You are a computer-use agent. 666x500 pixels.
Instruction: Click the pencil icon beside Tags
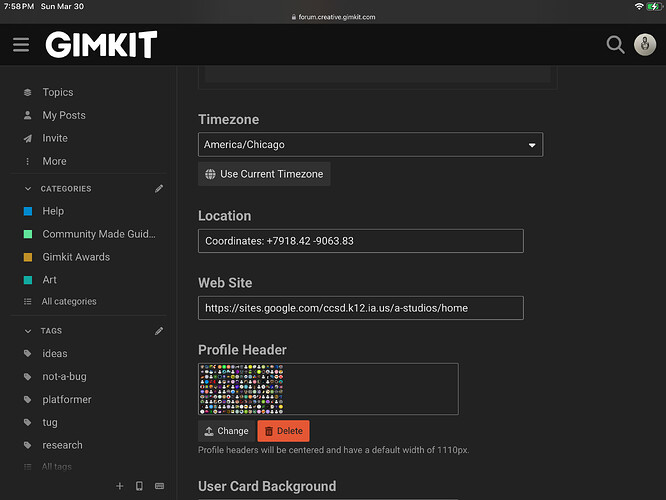159,330
